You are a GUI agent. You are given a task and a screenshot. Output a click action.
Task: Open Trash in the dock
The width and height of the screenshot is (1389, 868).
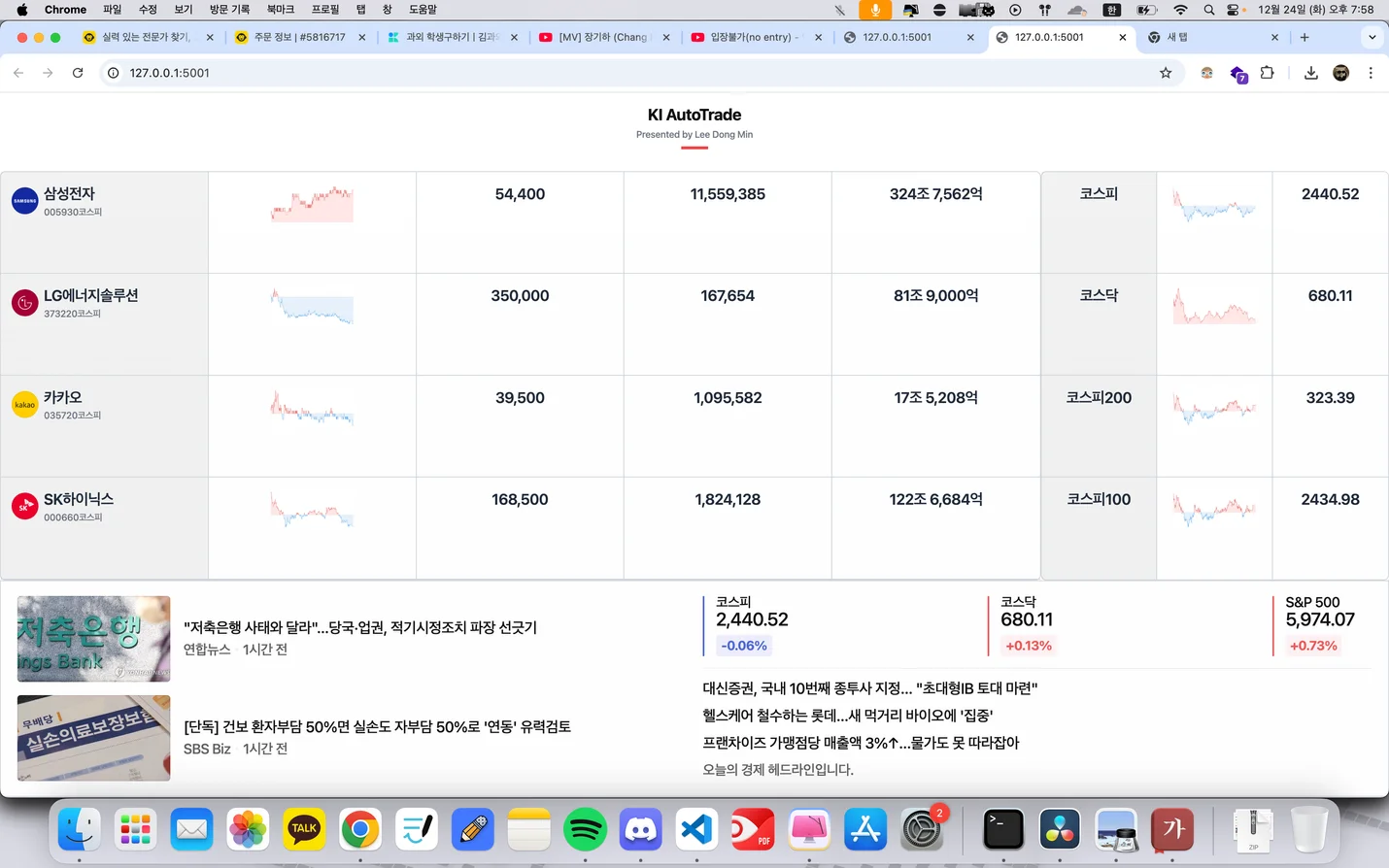(x=1309, y=829)
